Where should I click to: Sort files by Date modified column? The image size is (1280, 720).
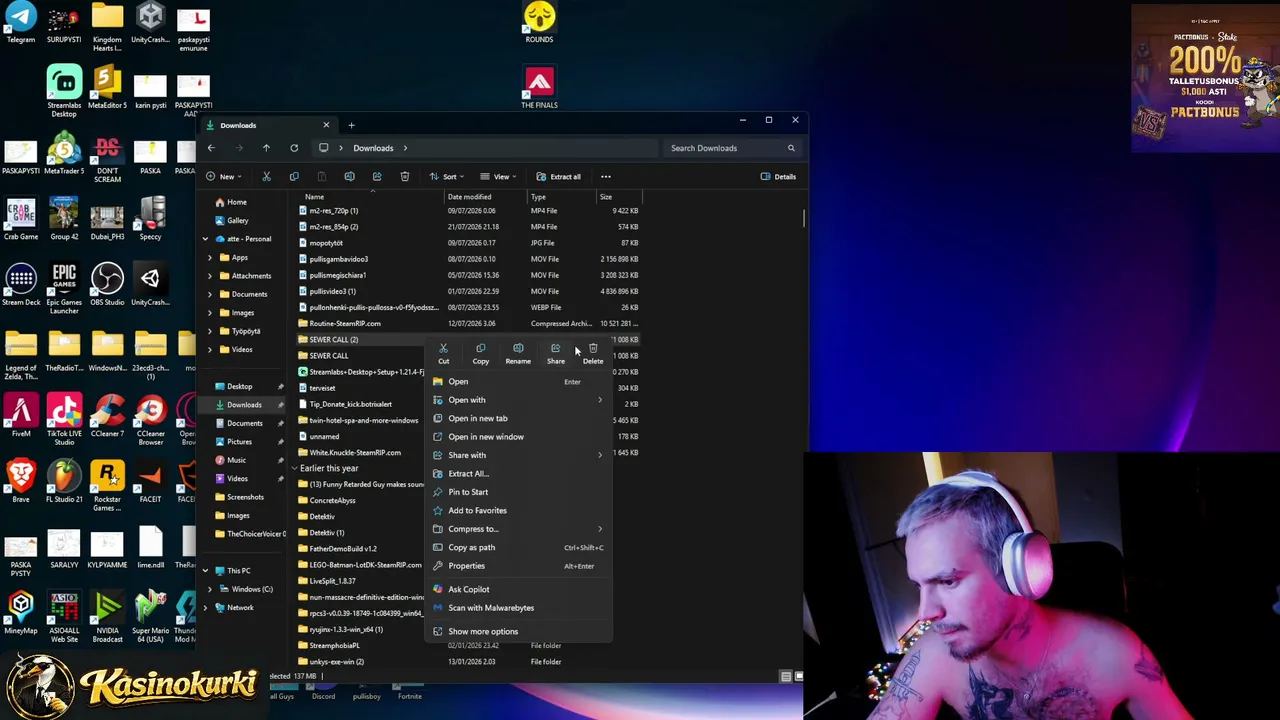tap(470, 197)
